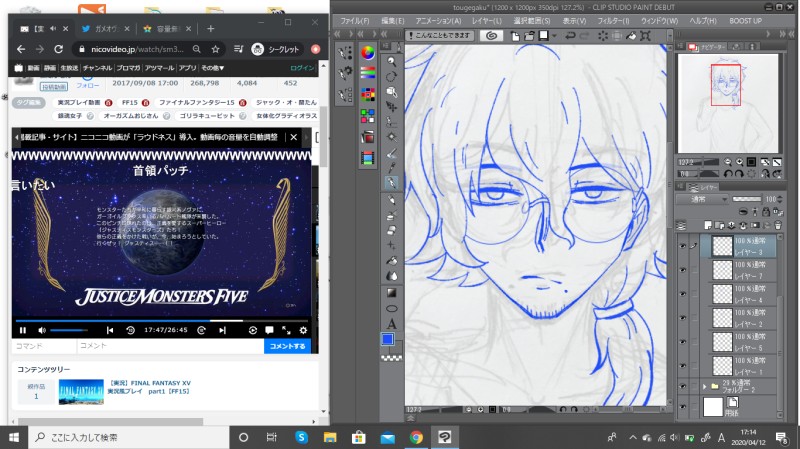Delete layer with trash can icon
This screenshot has width=800, height=449.
coord(778,225)
